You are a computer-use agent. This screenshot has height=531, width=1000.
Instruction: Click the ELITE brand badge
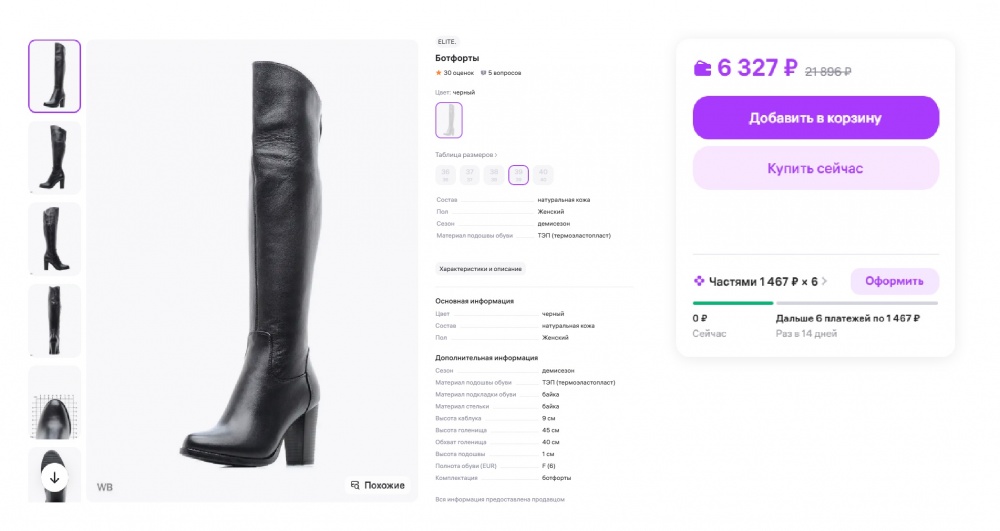point(446,42)
